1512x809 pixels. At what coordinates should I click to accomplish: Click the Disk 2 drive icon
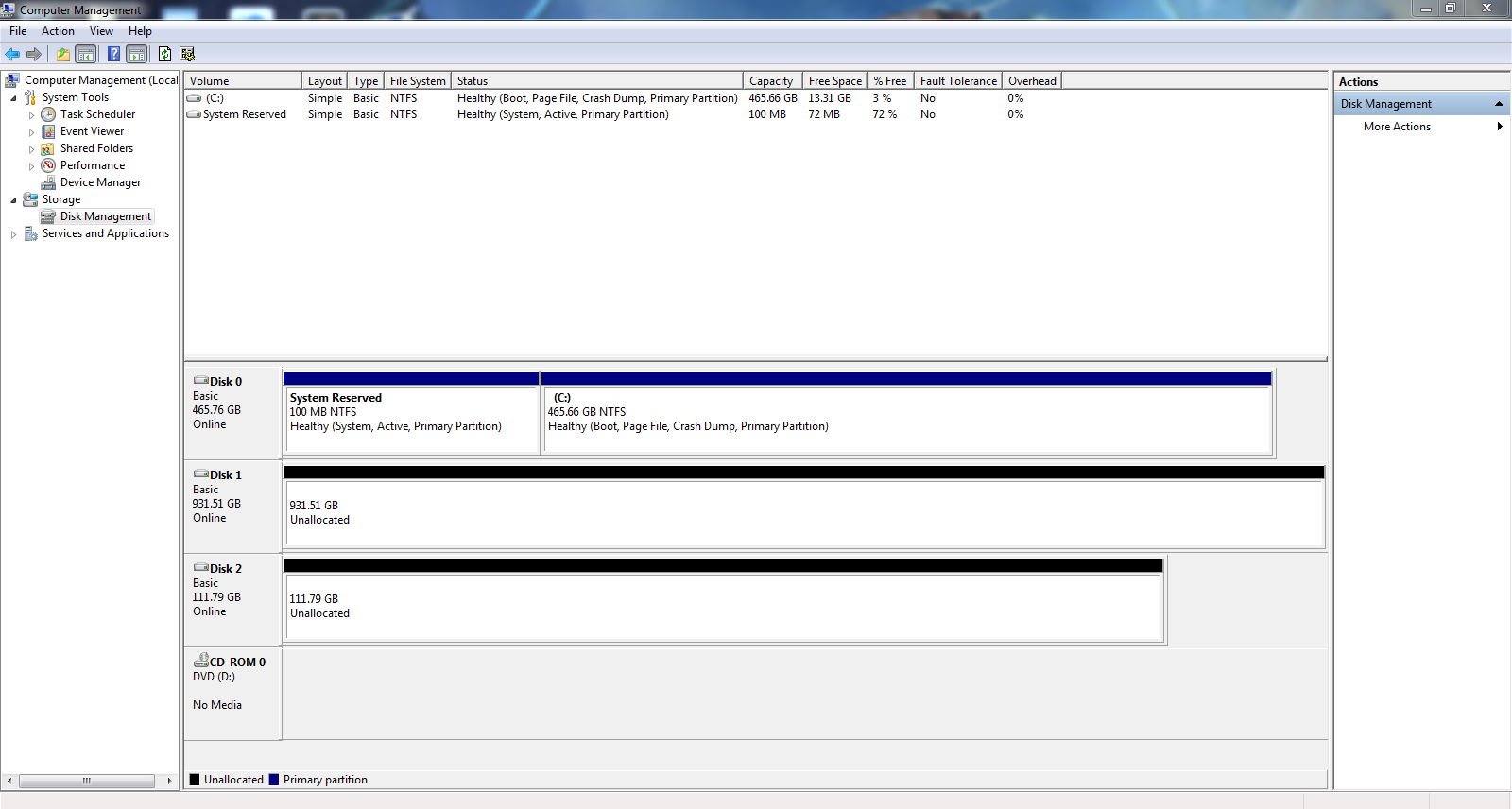click(x=201, y=568)
